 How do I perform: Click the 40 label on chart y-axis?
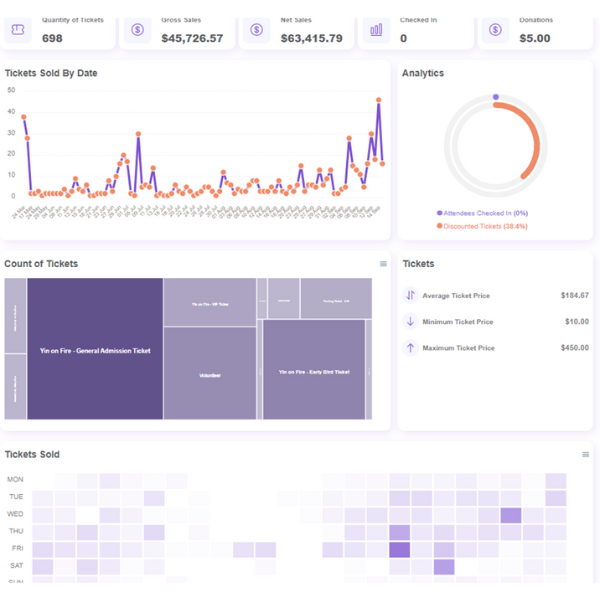11,111
